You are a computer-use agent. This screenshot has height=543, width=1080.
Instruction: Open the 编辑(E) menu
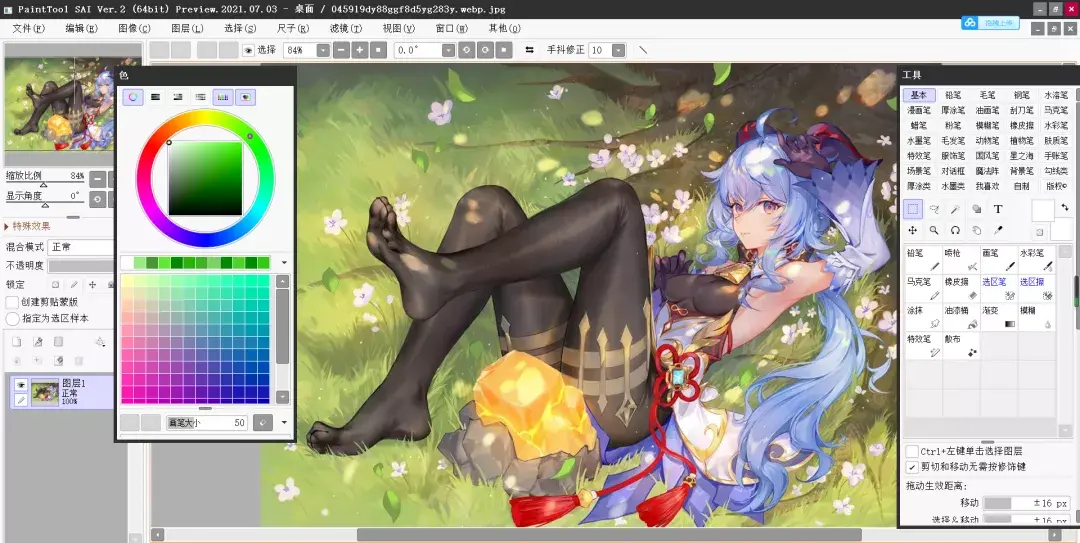coord(81,28)
